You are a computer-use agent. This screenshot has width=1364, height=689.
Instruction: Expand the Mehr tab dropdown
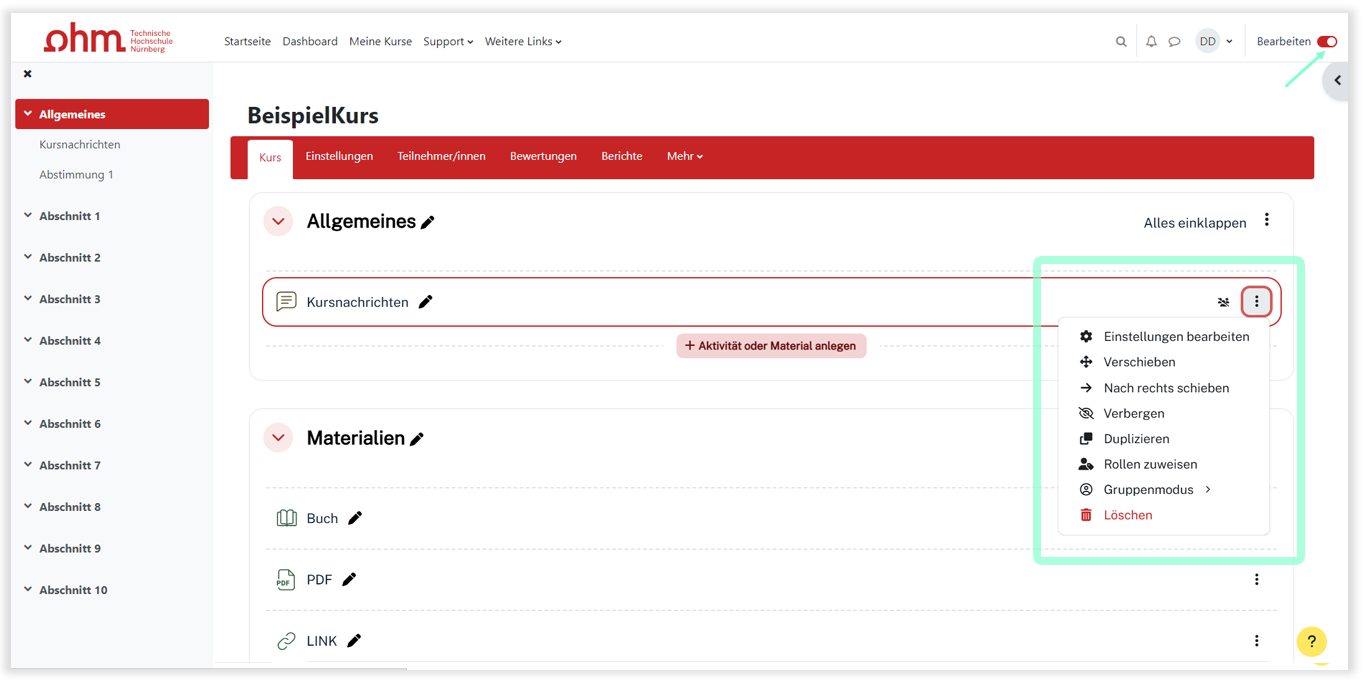(685, 157)
